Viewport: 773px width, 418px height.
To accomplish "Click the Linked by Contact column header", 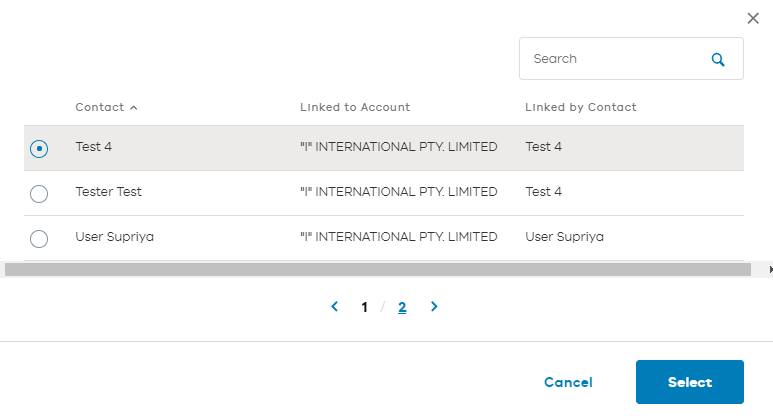I will 581,107.
